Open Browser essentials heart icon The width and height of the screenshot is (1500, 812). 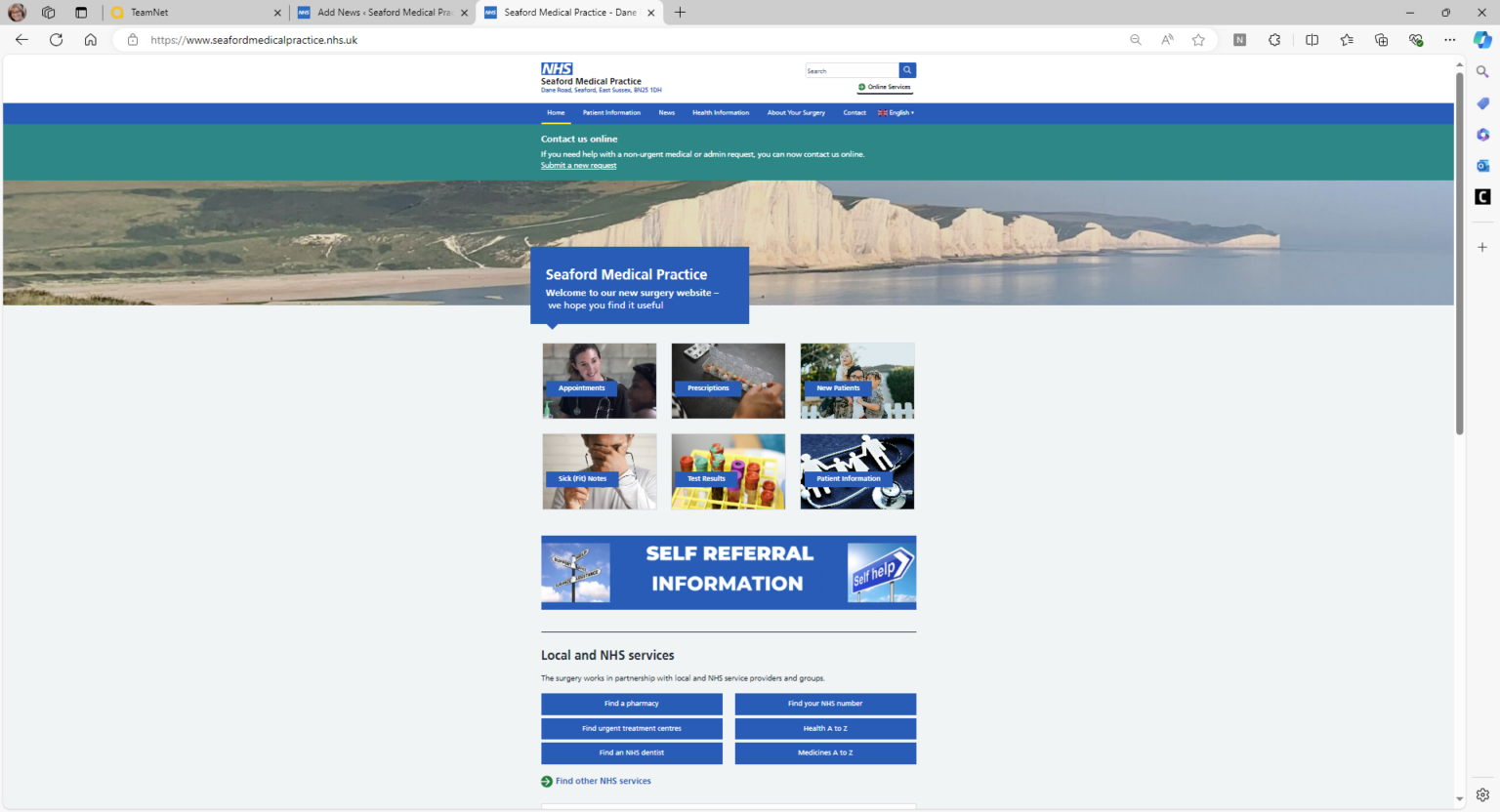tap(1416, 40)
